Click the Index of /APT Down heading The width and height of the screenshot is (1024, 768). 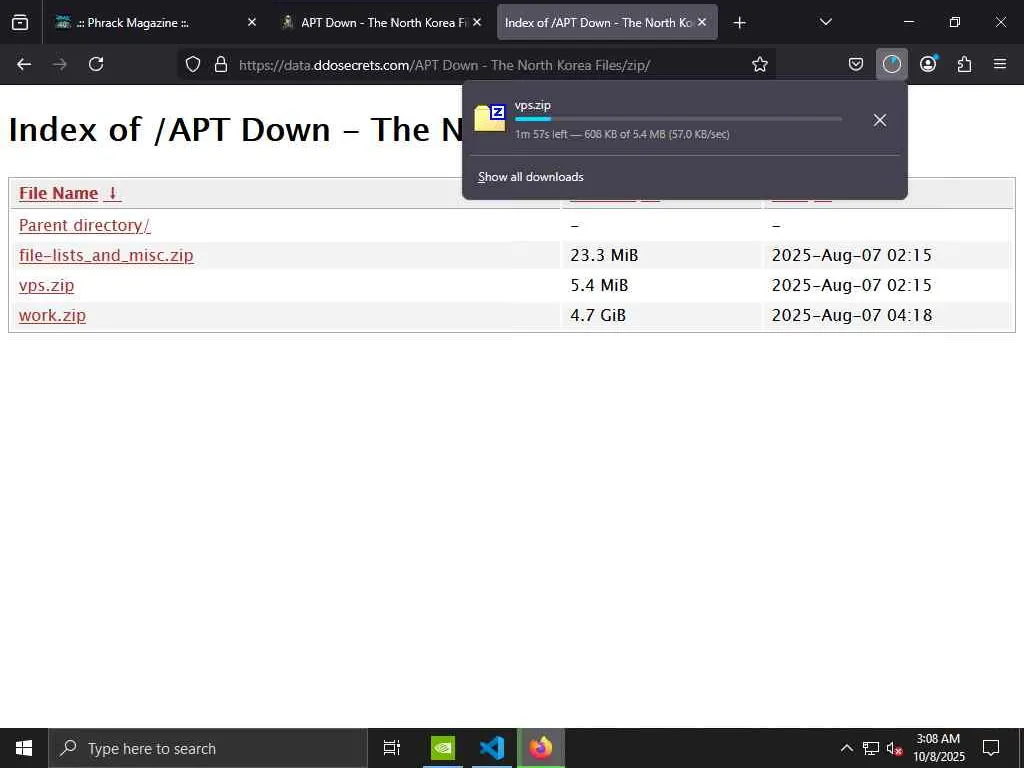[235, 129]
